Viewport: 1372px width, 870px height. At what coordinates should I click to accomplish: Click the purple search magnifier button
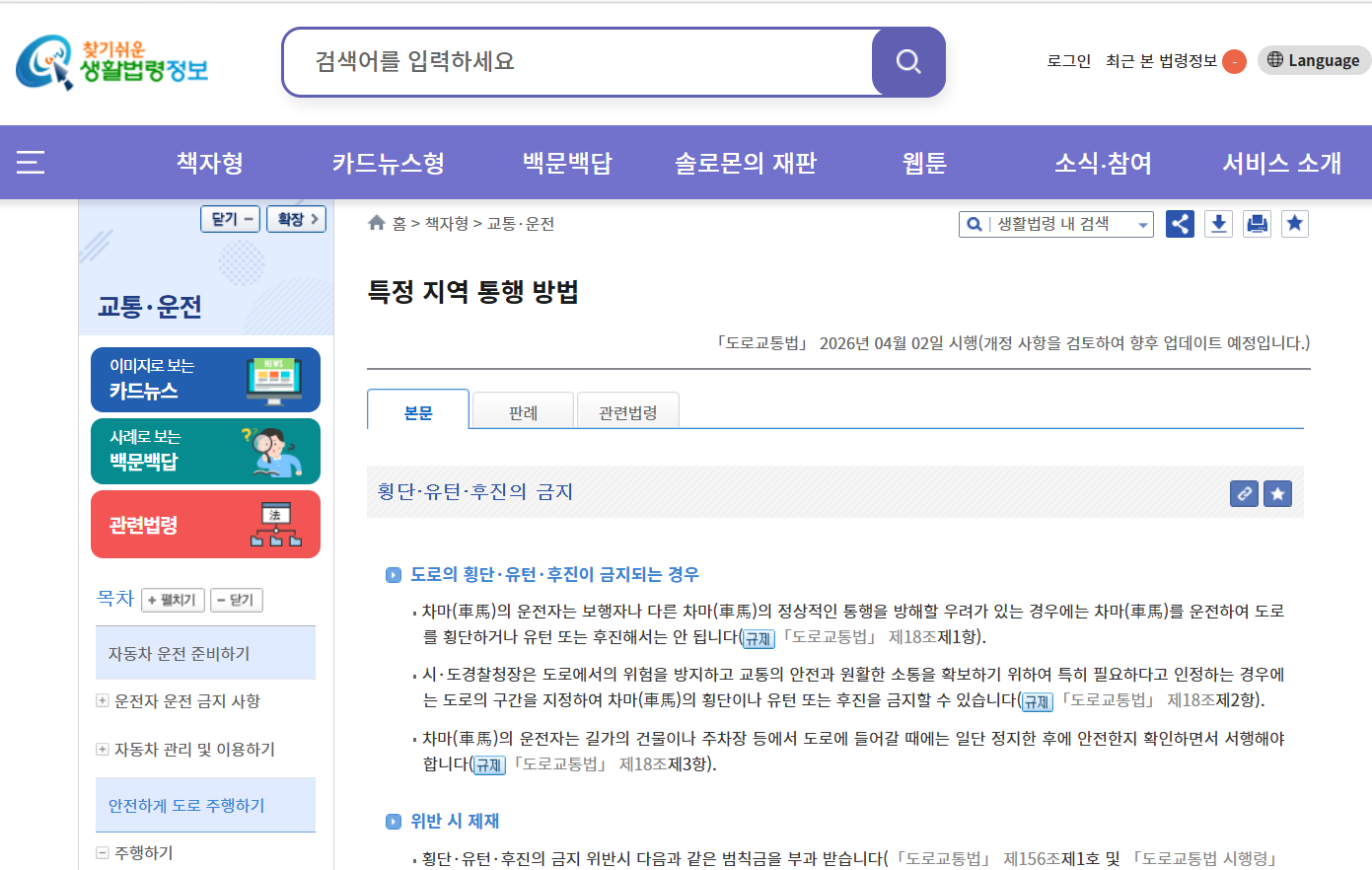(908, 62)
